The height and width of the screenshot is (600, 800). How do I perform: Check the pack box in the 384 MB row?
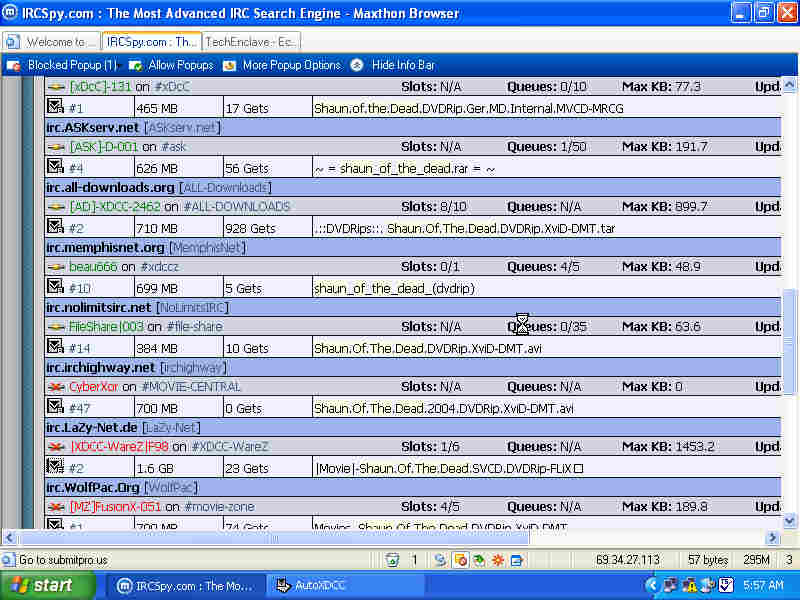click(x=55, y=346)
